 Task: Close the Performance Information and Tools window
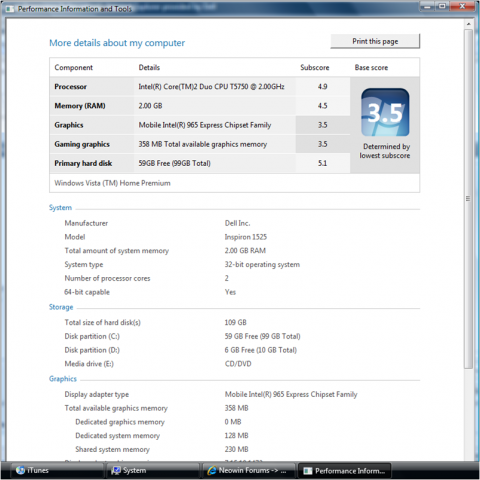click(462, 6)
